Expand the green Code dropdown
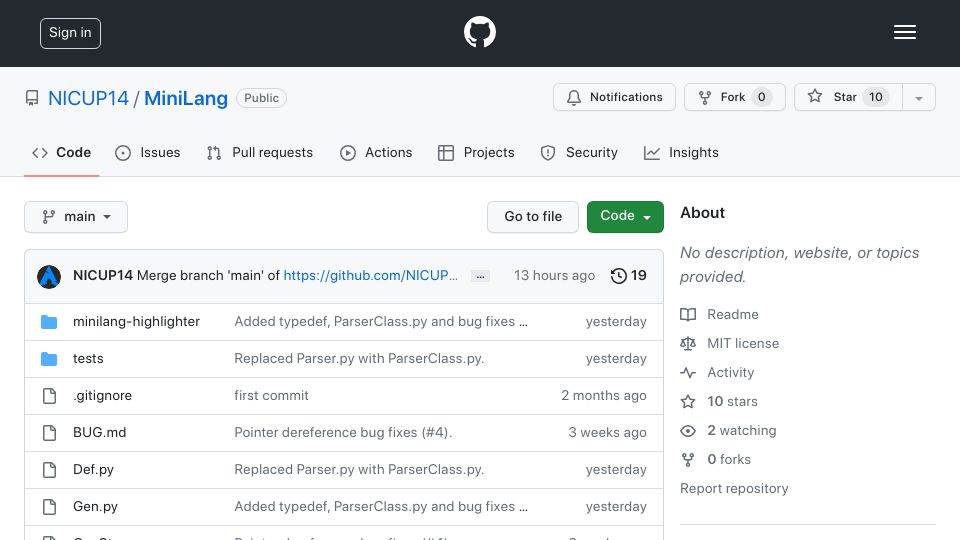 [x=625, y=217]
